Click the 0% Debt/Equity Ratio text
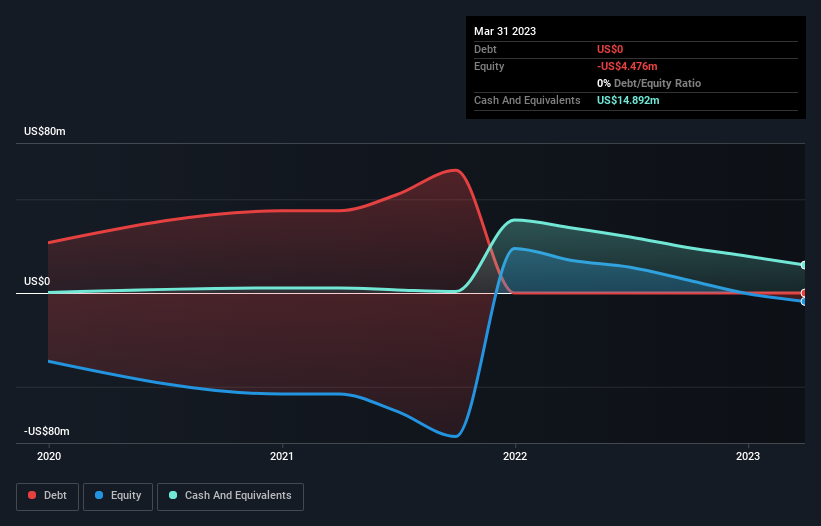Image resolution: width=821 pixels, height=526 pixels. (x=649, y=83)
